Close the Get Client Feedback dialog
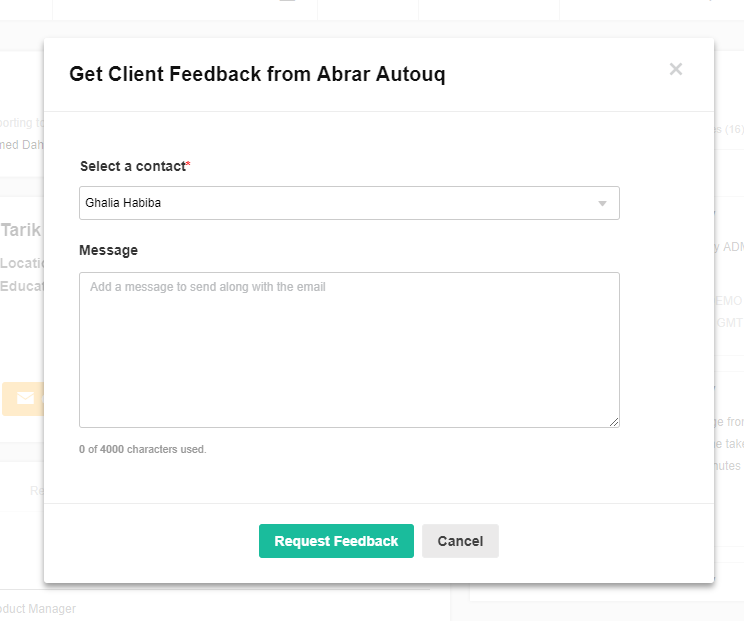 (x=676, y=69)
